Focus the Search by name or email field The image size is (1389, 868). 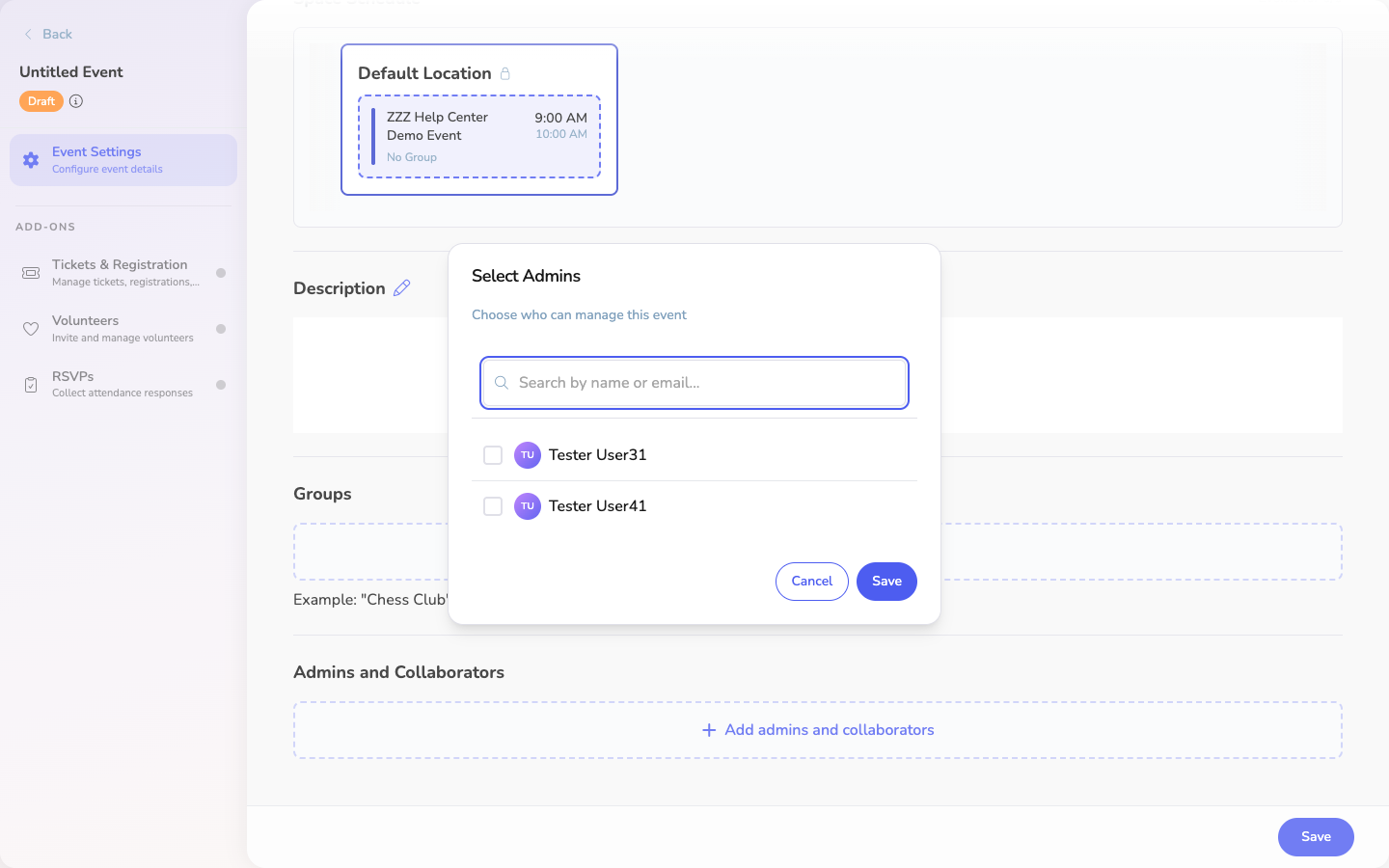(x=694, y=383)
